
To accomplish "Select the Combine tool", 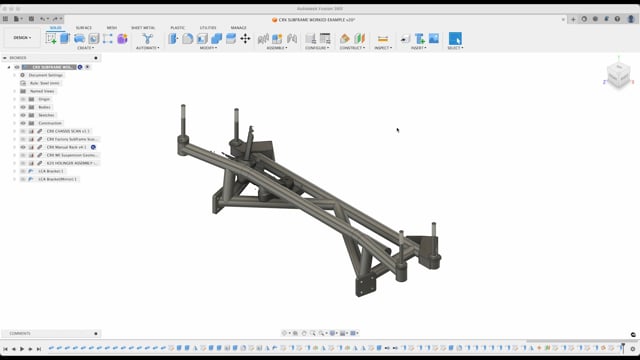I will tap(216, 38).
